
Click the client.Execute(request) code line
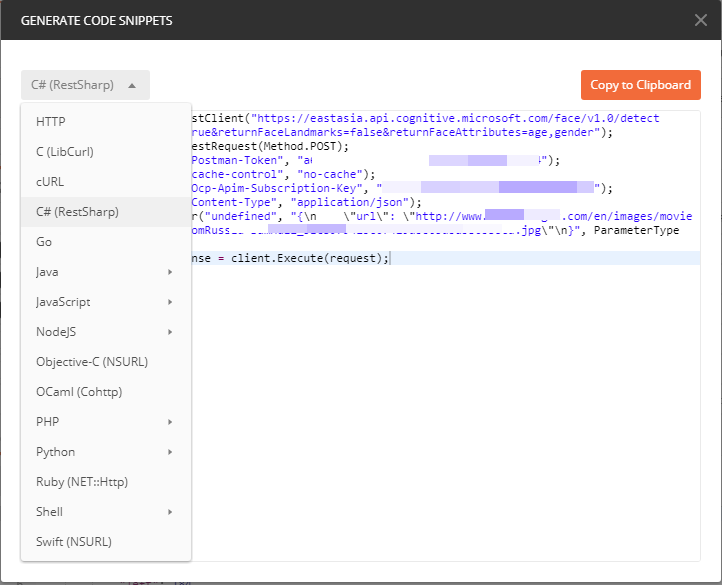[x=446, y=258]
